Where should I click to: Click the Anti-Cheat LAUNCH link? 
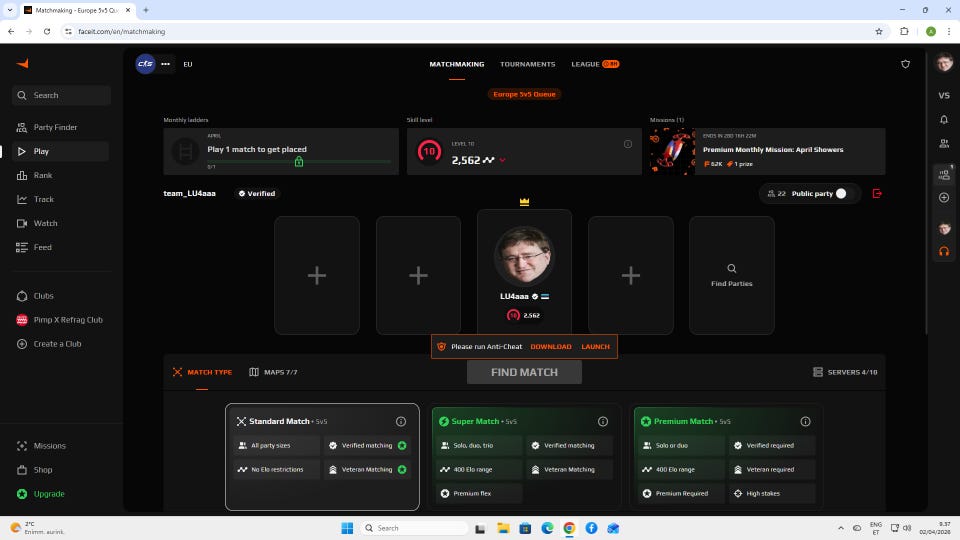(595, 347)
